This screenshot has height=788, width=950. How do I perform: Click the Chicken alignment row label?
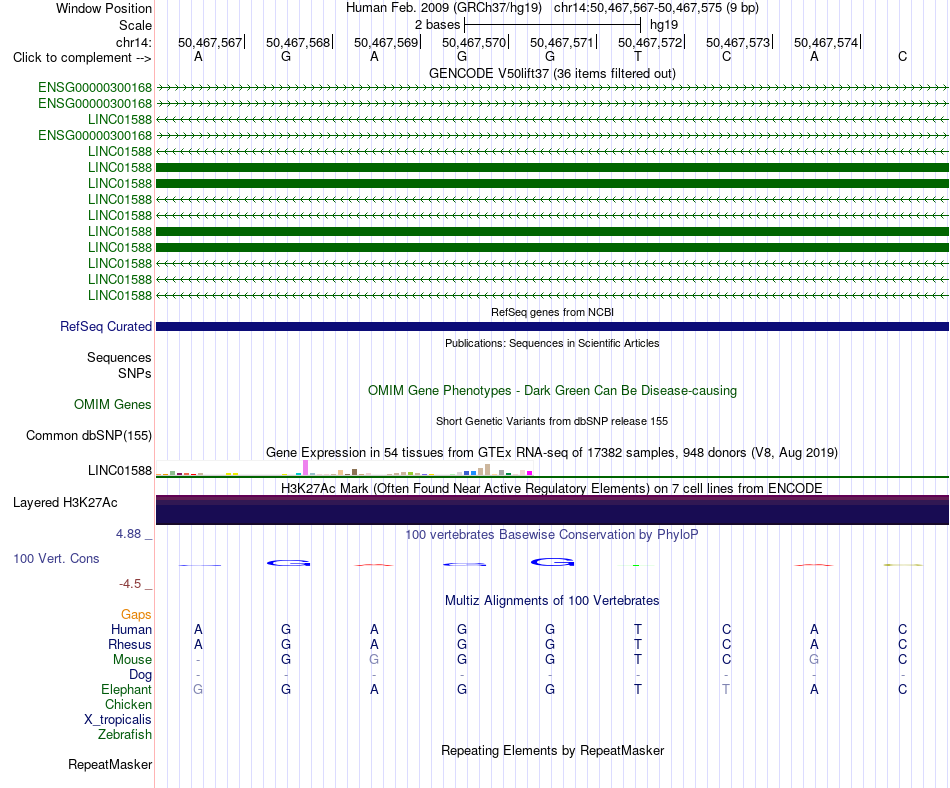128,704
